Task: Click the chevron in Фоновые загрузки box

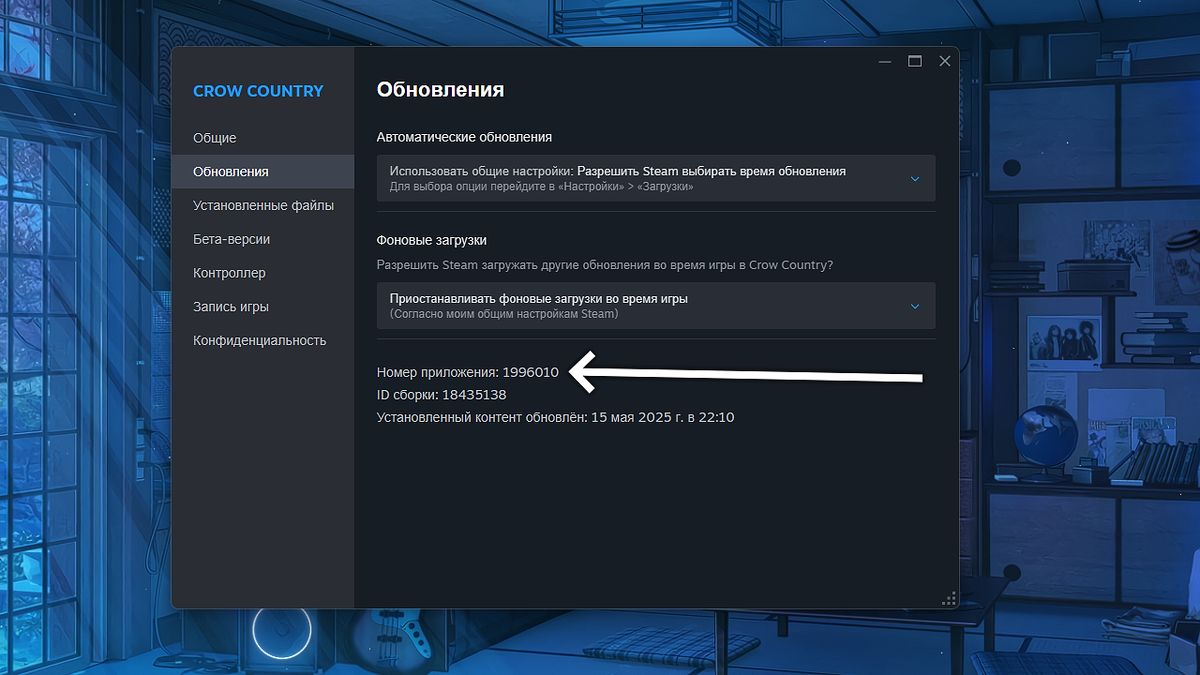Action: [914, 306]
